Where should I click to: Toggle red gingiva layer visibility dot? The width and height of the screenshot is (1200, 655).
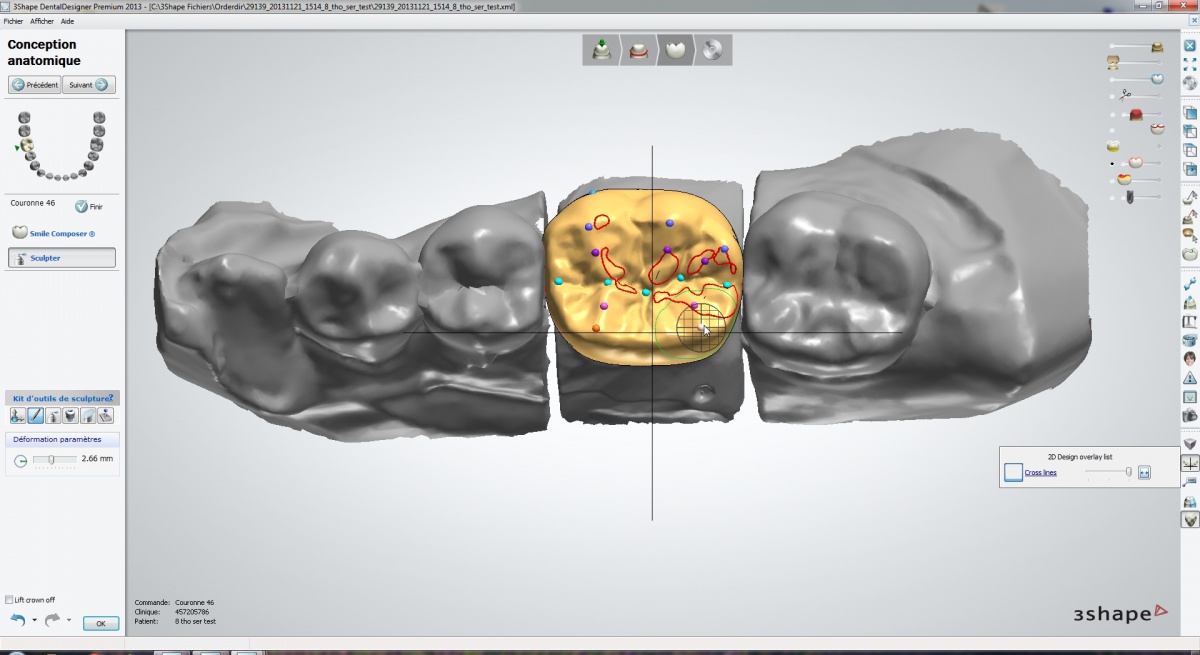coord(1112,114)
